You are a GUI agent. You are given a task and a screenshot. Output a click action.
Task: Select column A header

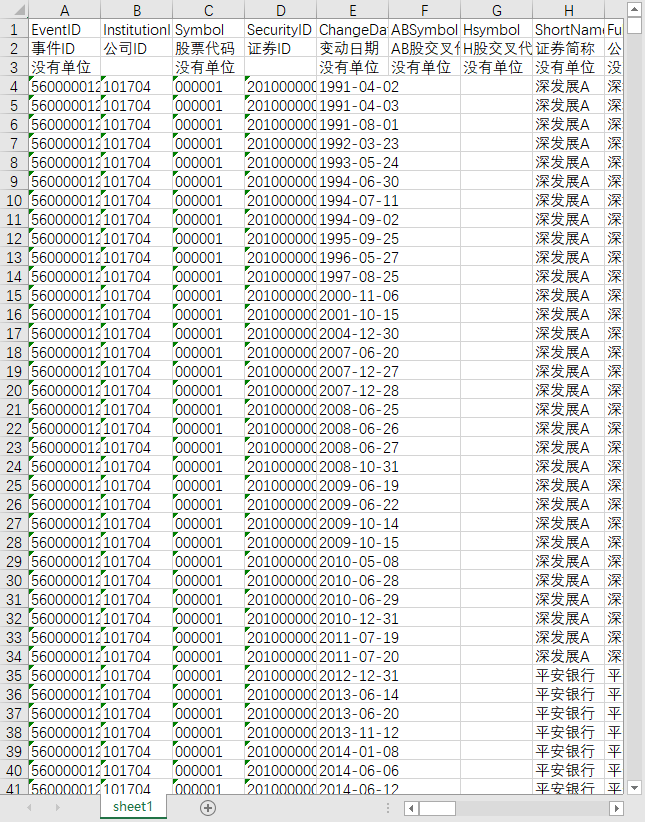(64, 10)
